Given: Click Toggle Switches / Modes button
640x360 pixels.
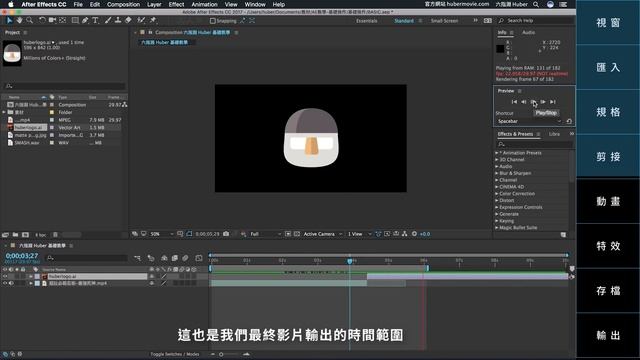Looking at the screenshot, I should (175, 354).
